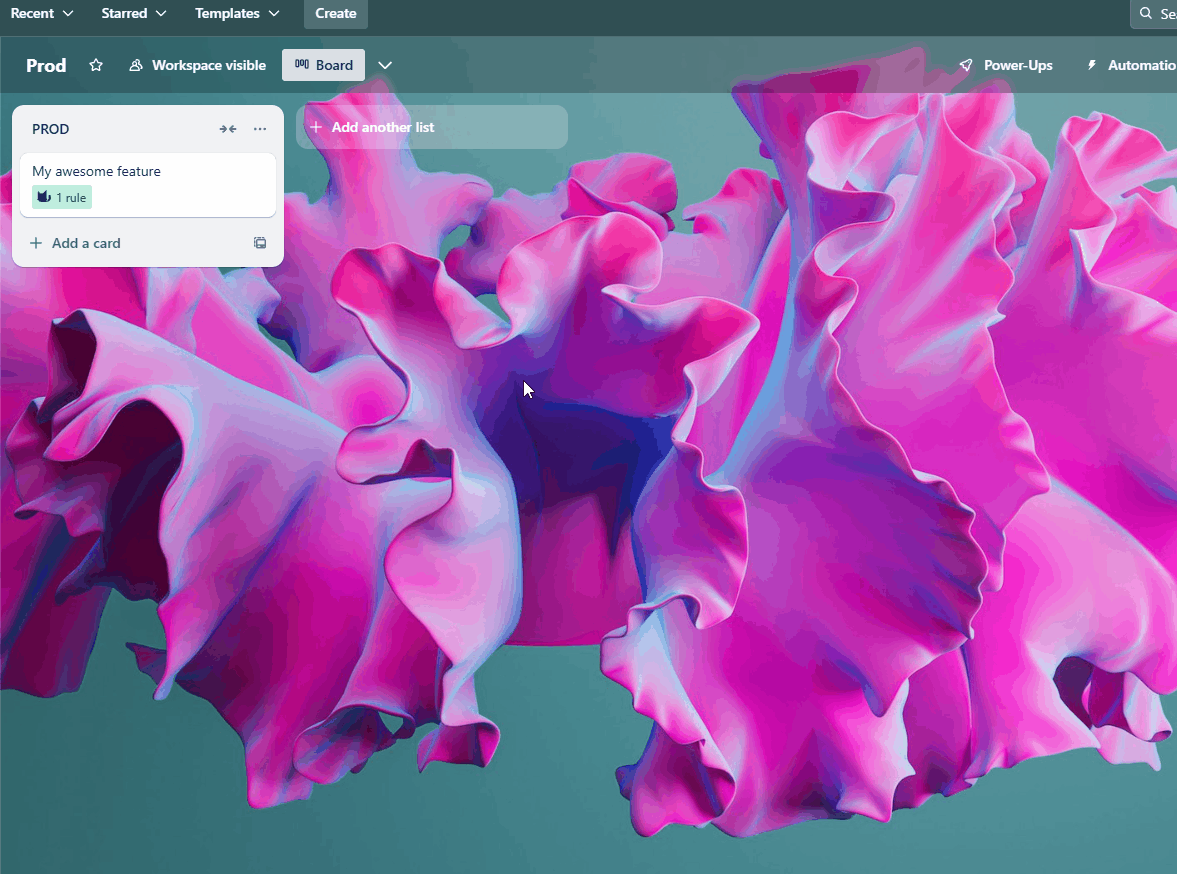Click the Butler cat icon on the card badge
The image size is (1177, 874).
click(x=43, y=197)
